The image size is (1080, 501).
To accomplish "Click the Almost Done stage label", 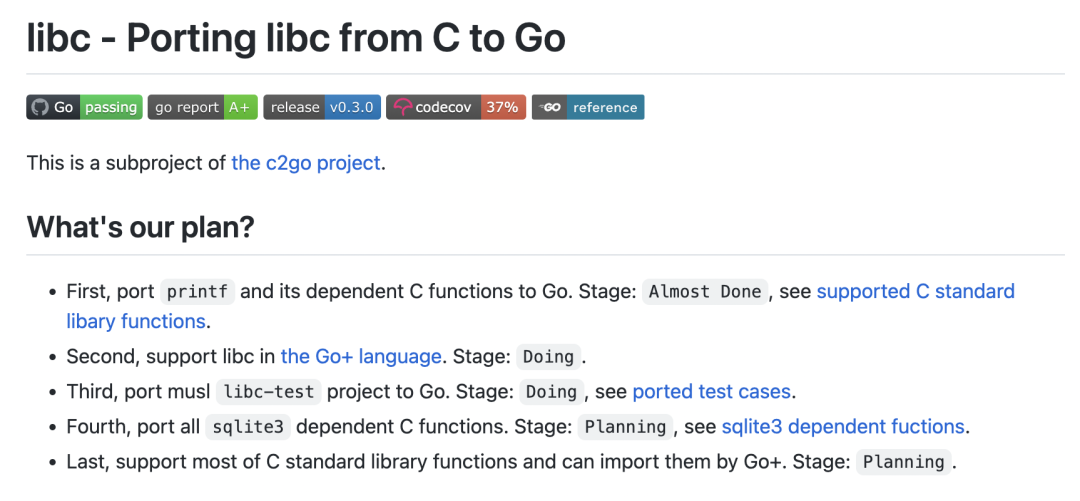I will pos(705,292).
